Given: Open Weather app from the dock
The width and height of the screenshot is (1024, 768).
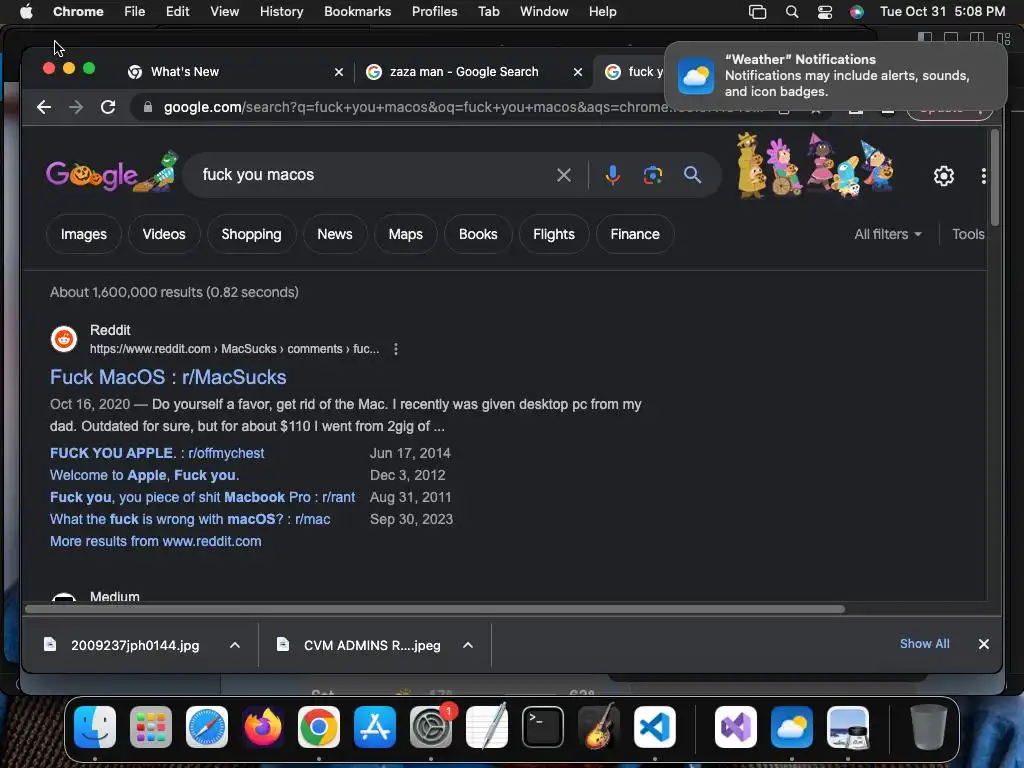Looking at the screenshot, I should [792, 727].
